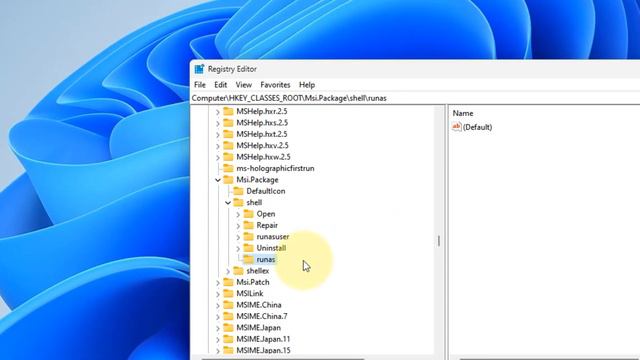The image size is (640, 360).
Task: Click the pane splitter grip handle
Action: point(439,241)
